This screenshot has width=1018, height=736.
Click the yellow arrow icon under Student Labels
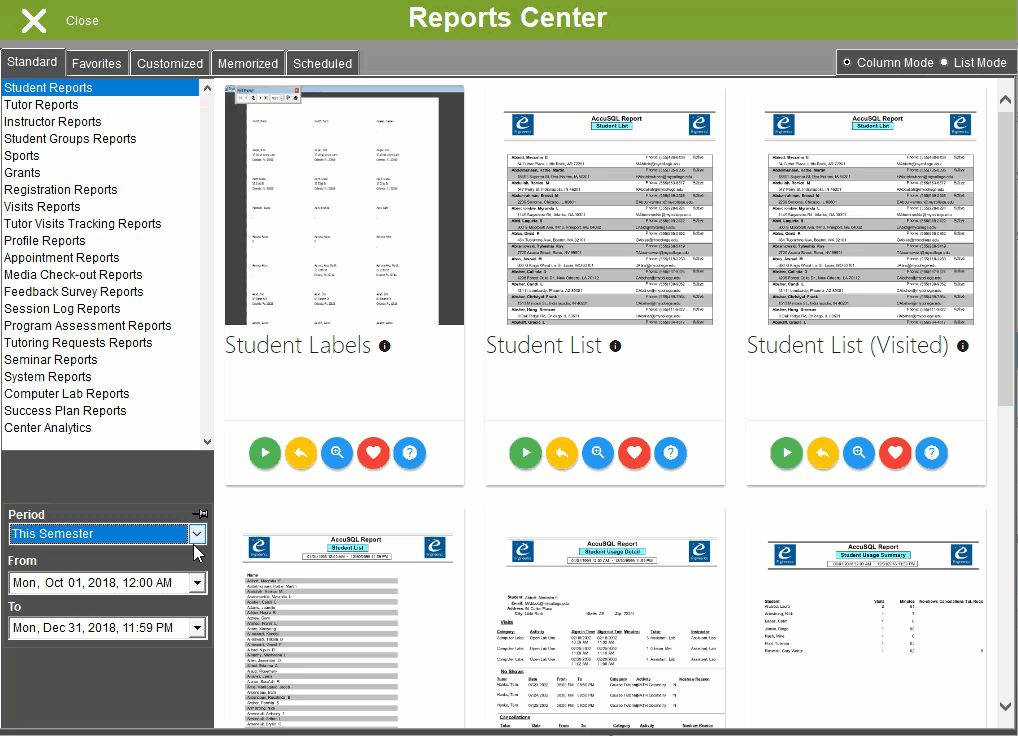pyautogui.click(x=301, y=452)
